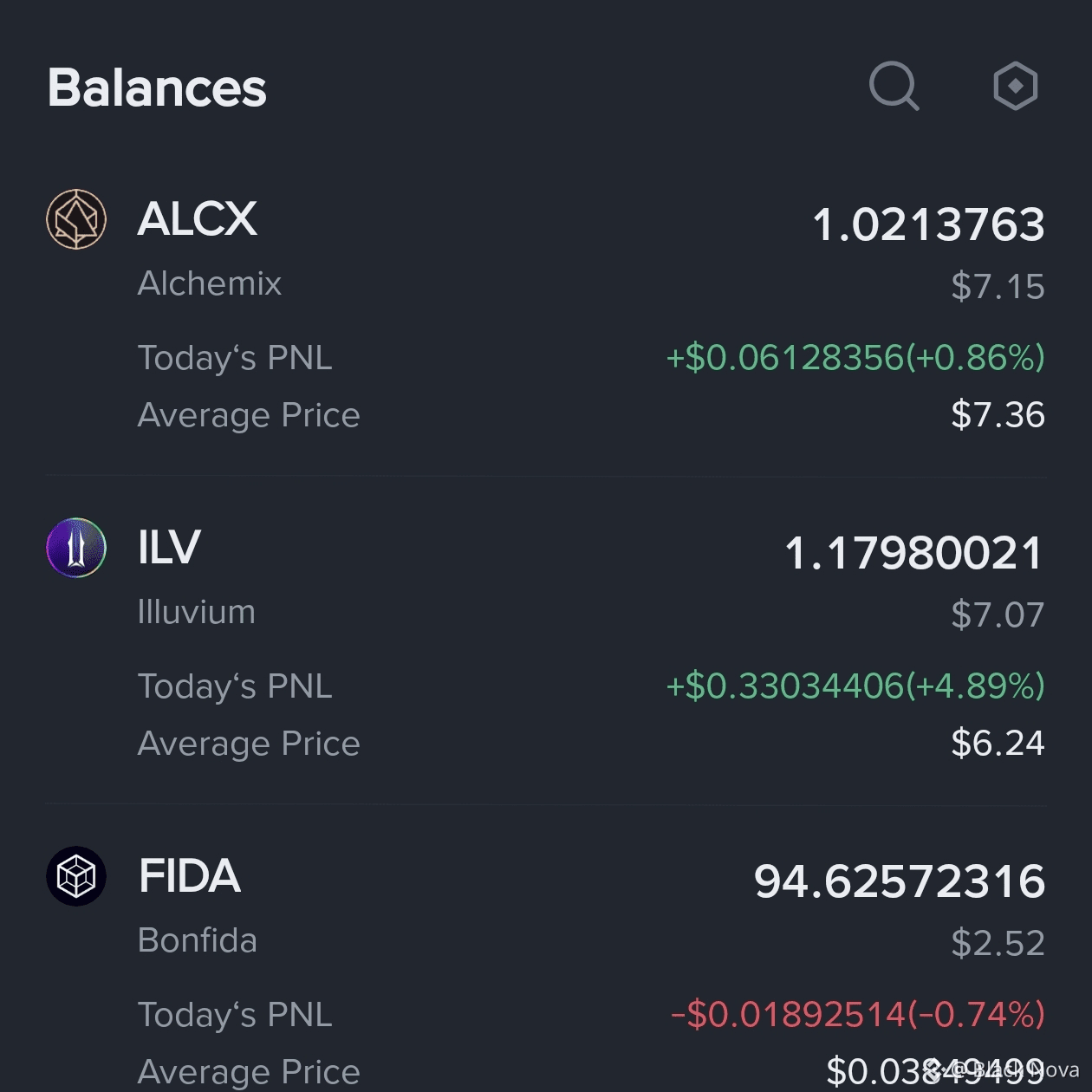Select the negative PNL figure for FIDA
This screenshot has width=1092, height=1092.
[858, 1014]
